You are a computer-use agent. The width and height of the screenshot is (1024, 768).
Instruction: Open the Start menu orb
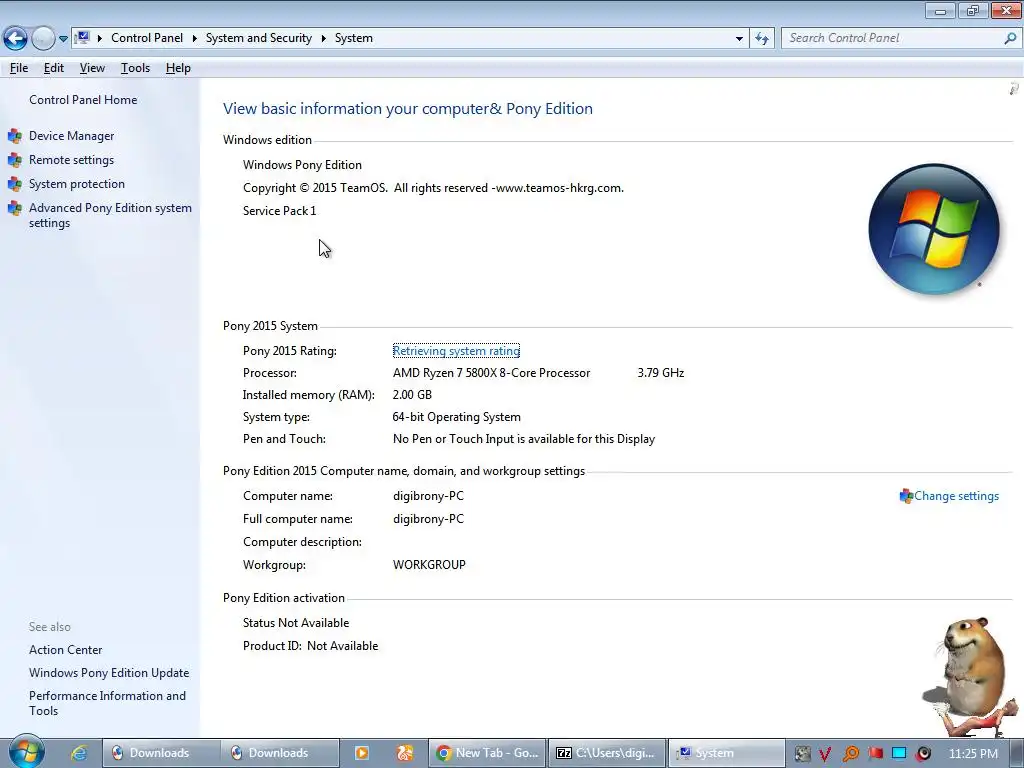click(x=25, y=752)
